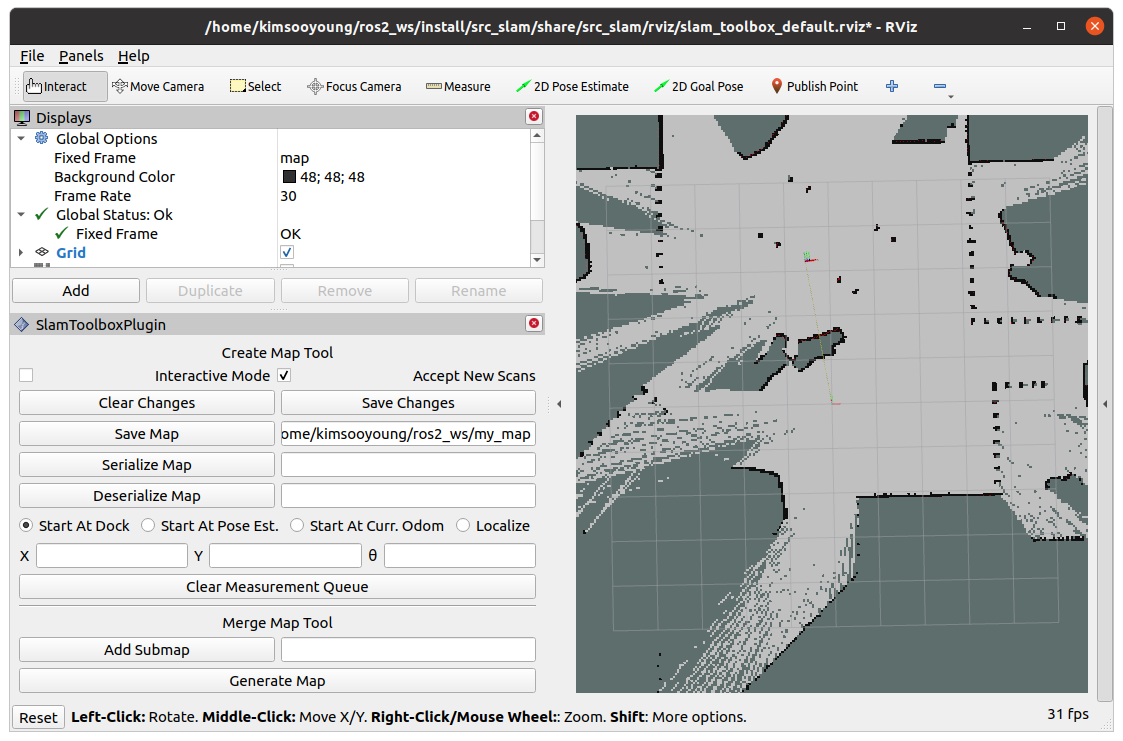
Task: Select the 2D Goal Pose tool
Action: [699, 87]
